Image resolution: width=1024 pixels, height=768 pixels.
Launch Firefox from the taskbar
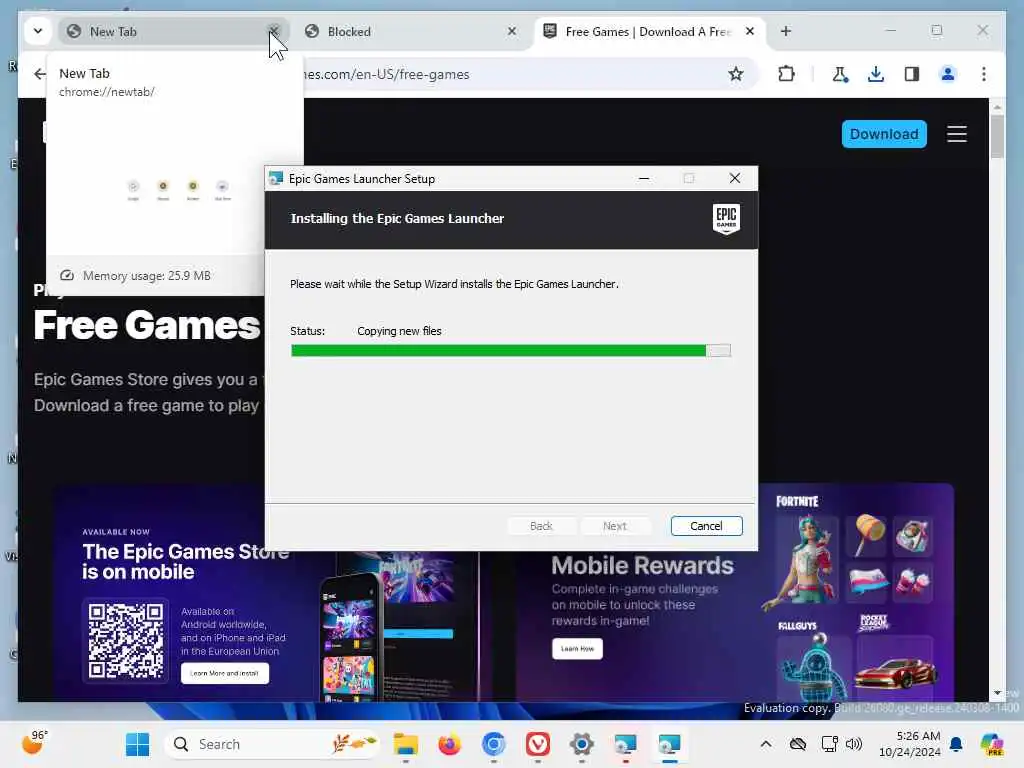(x=449, y=744)
